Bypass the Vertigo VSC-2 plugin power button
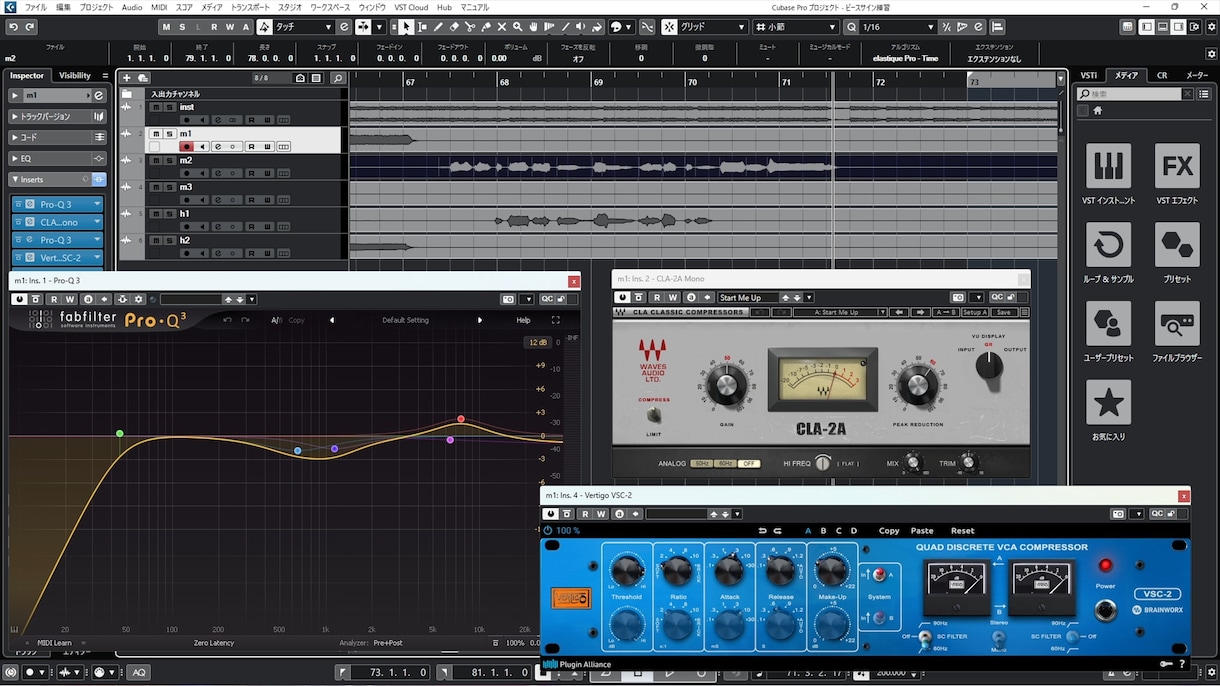Image resolution: width=1220 pixels, height=686 pixels. pos(550,514)
